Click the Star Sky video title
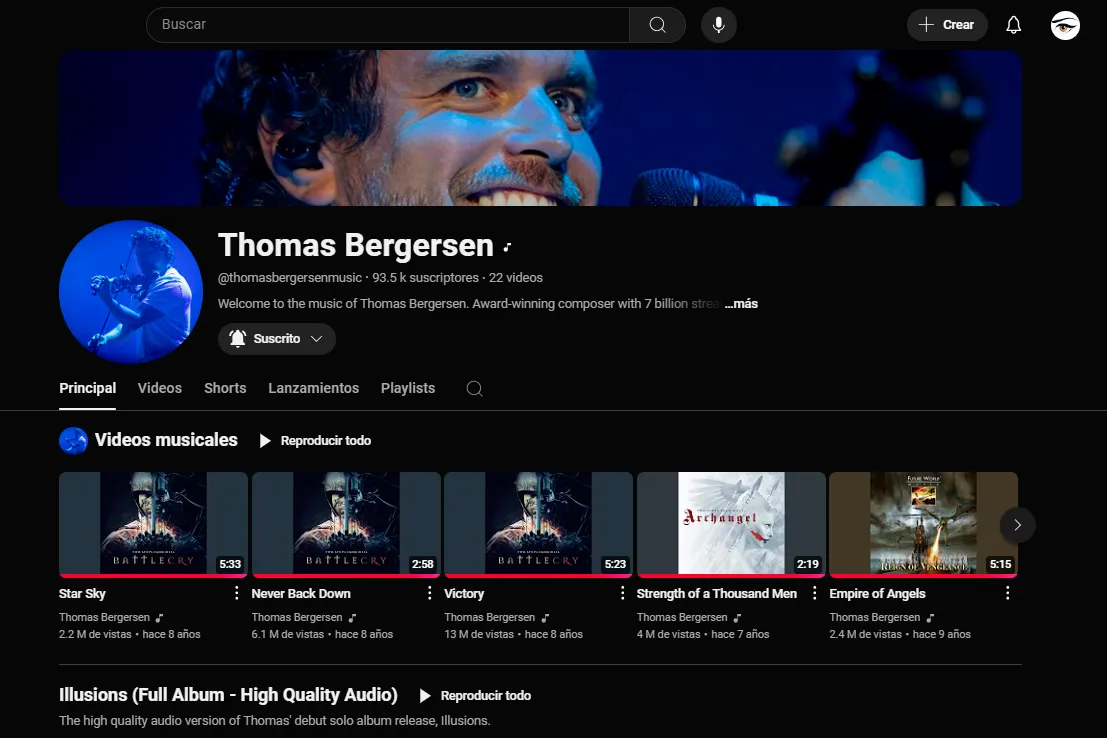The image size is (1107, 738). [x=83, y=594]
